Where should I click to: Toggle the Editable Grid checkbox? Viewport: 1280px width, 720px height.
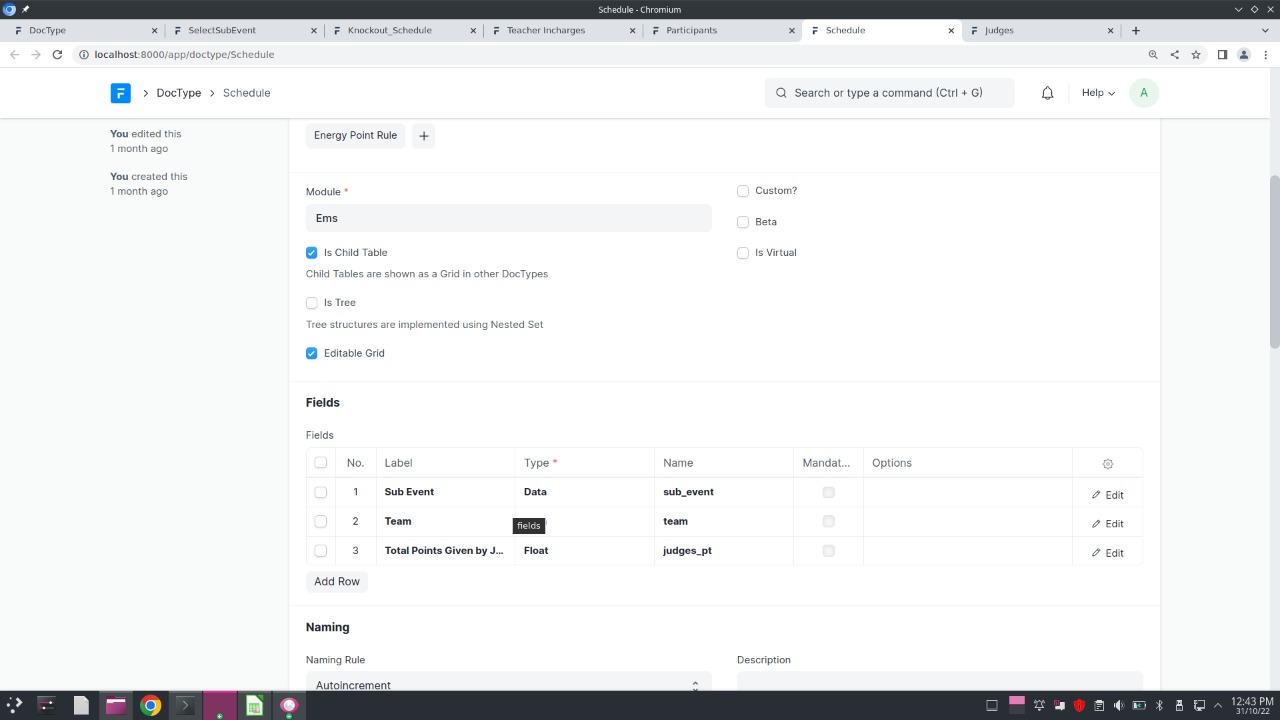[x=312, y=353]
